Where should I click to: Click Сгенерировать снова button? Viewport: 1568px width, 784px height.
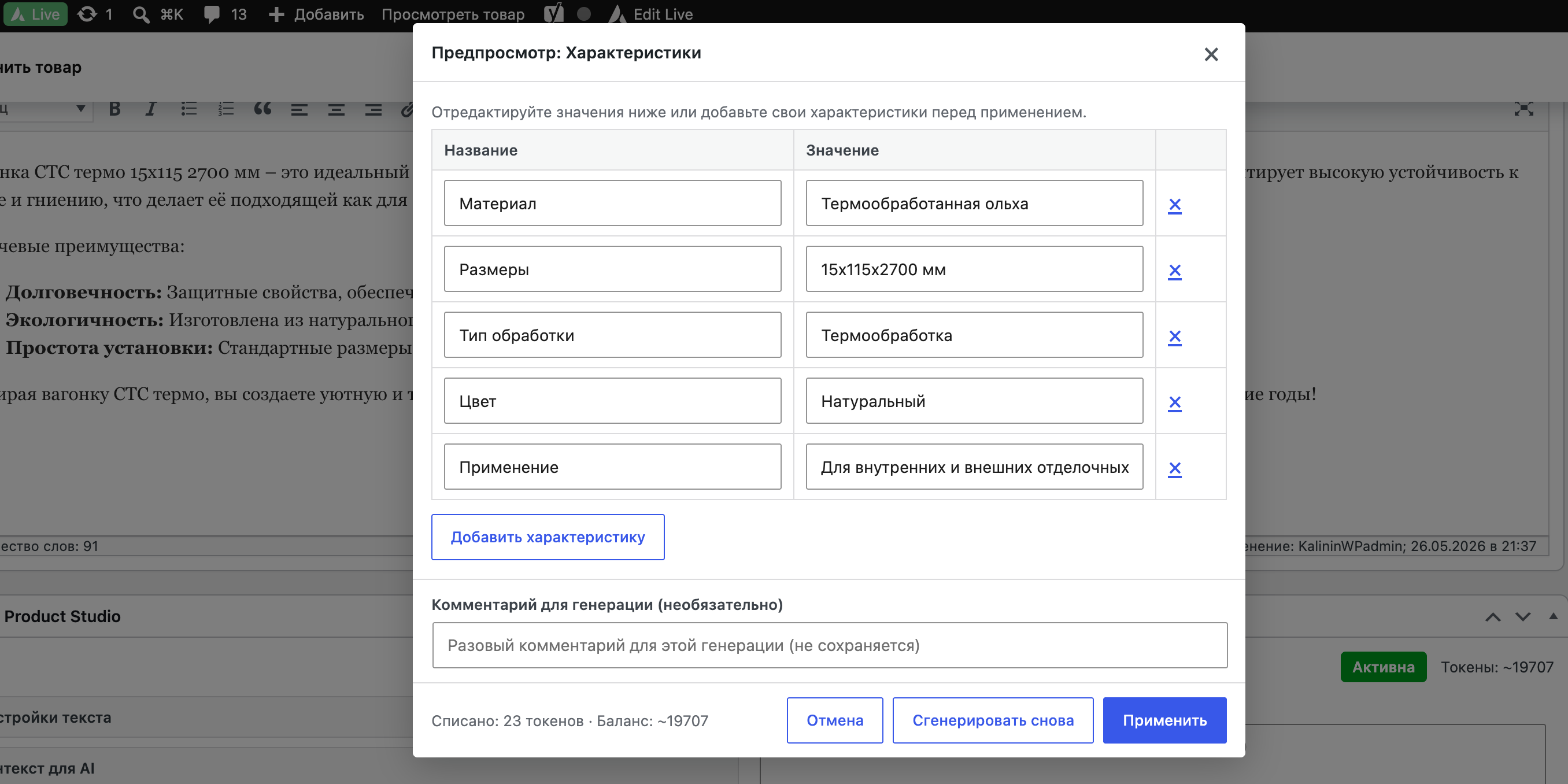pyautogui.click(x=993, y=720)
